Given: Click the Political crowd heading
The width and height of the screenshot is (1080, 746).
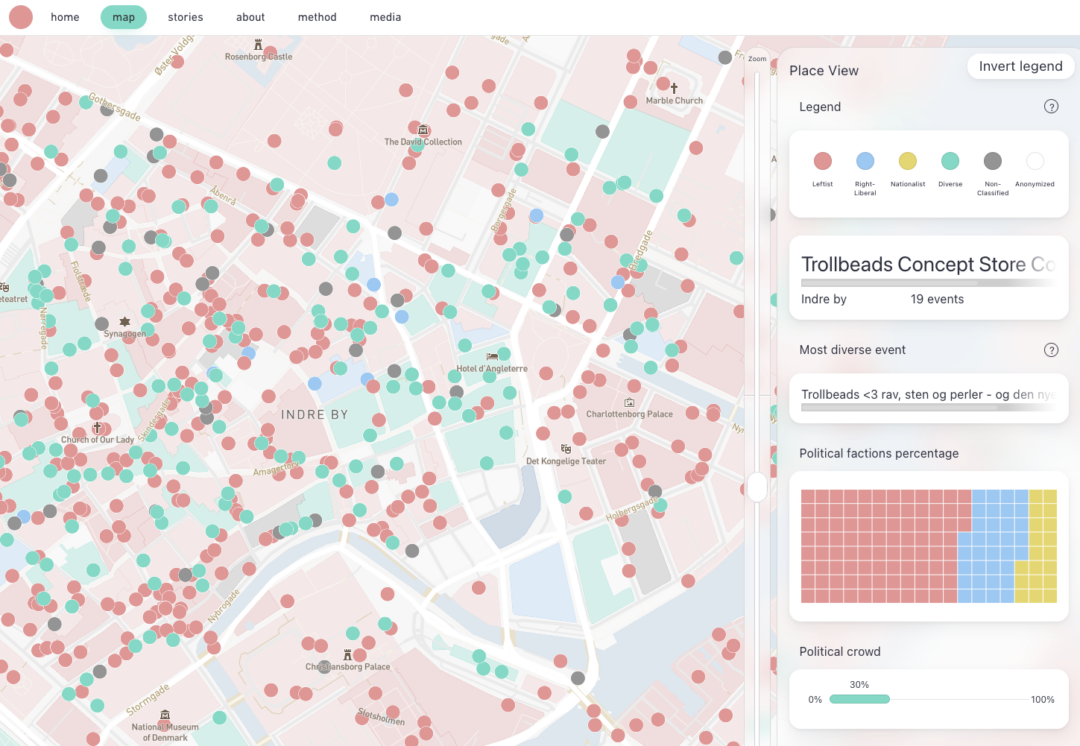Looking at the screenshot, I should 840,652.
